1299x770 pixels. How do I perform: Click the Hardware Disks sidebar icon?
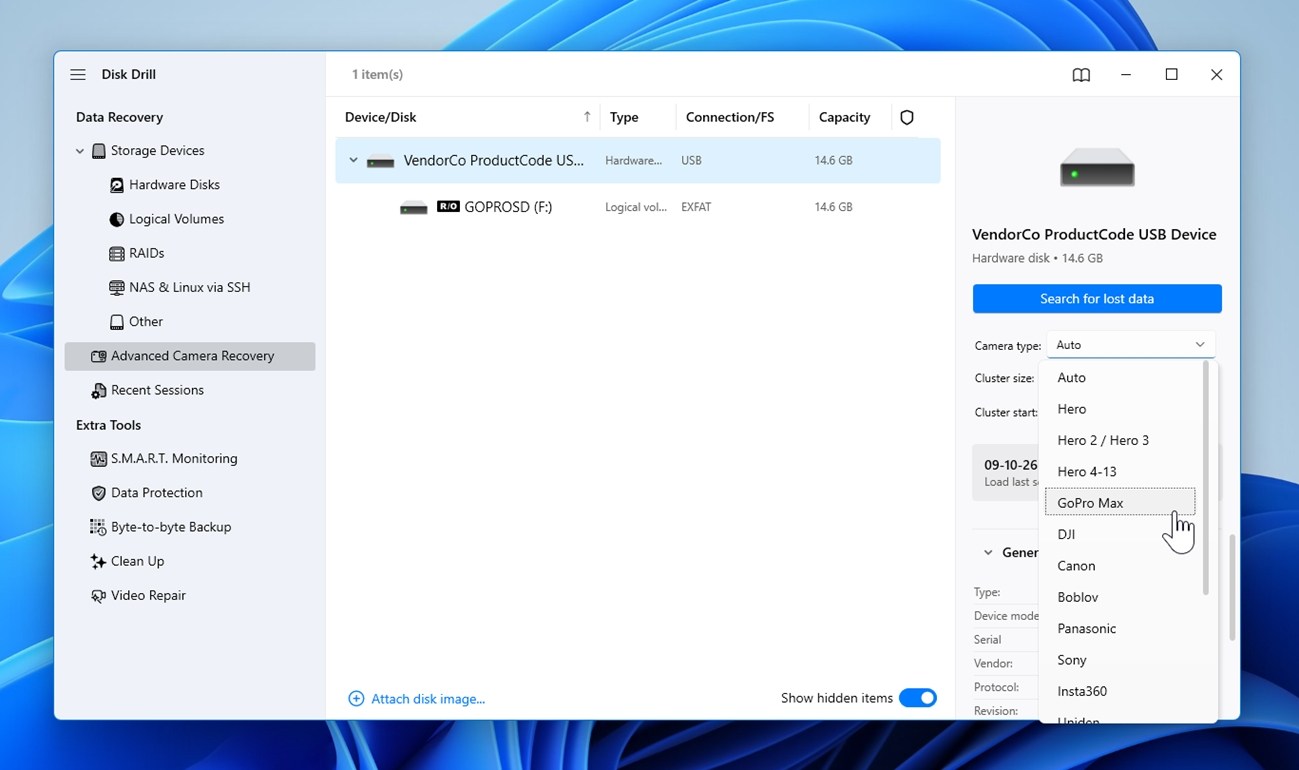tap(117, 185)
